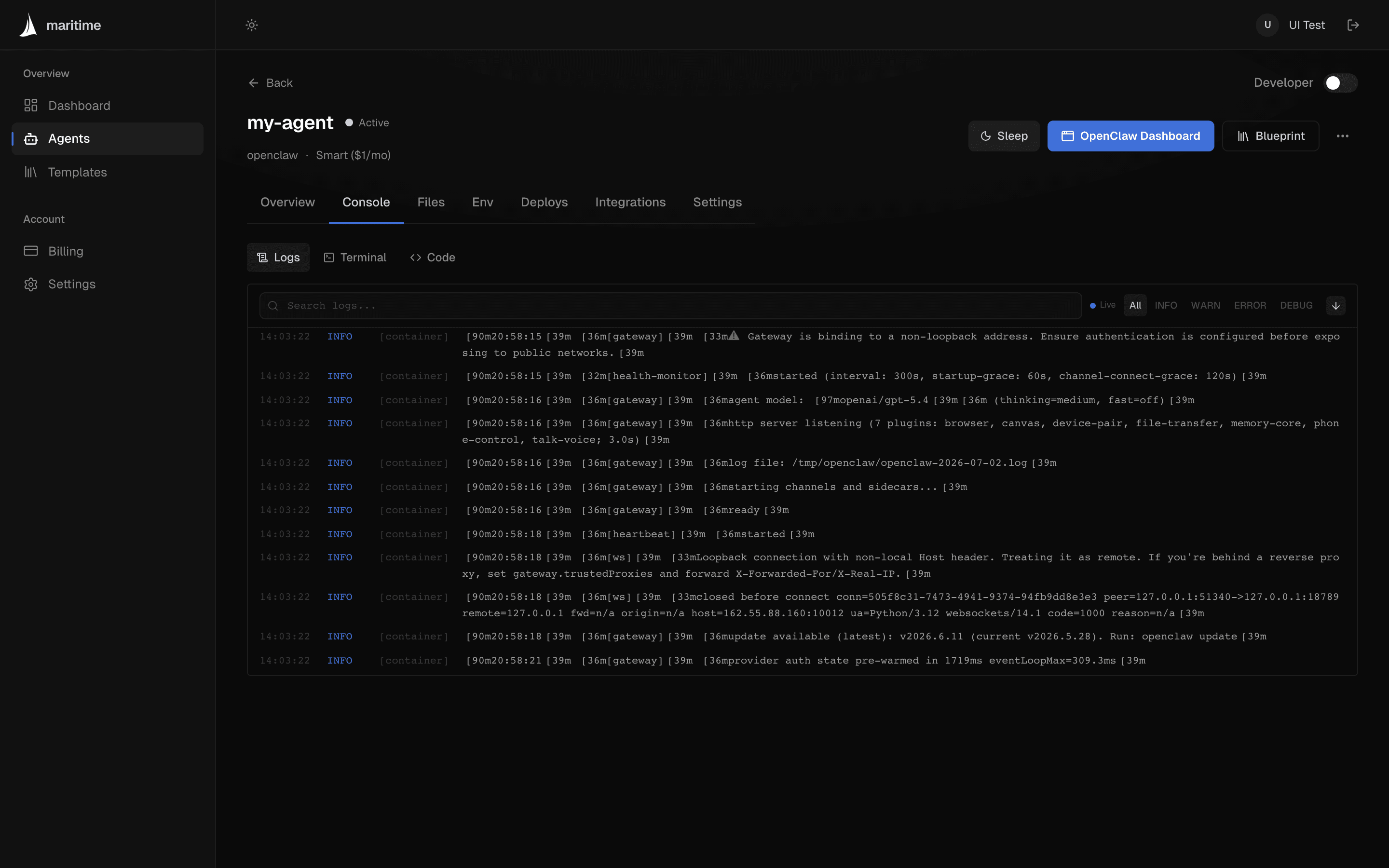1389x868 pixels.
Task: Switch to the Deploys tab
Action: (x=544, y=202)
